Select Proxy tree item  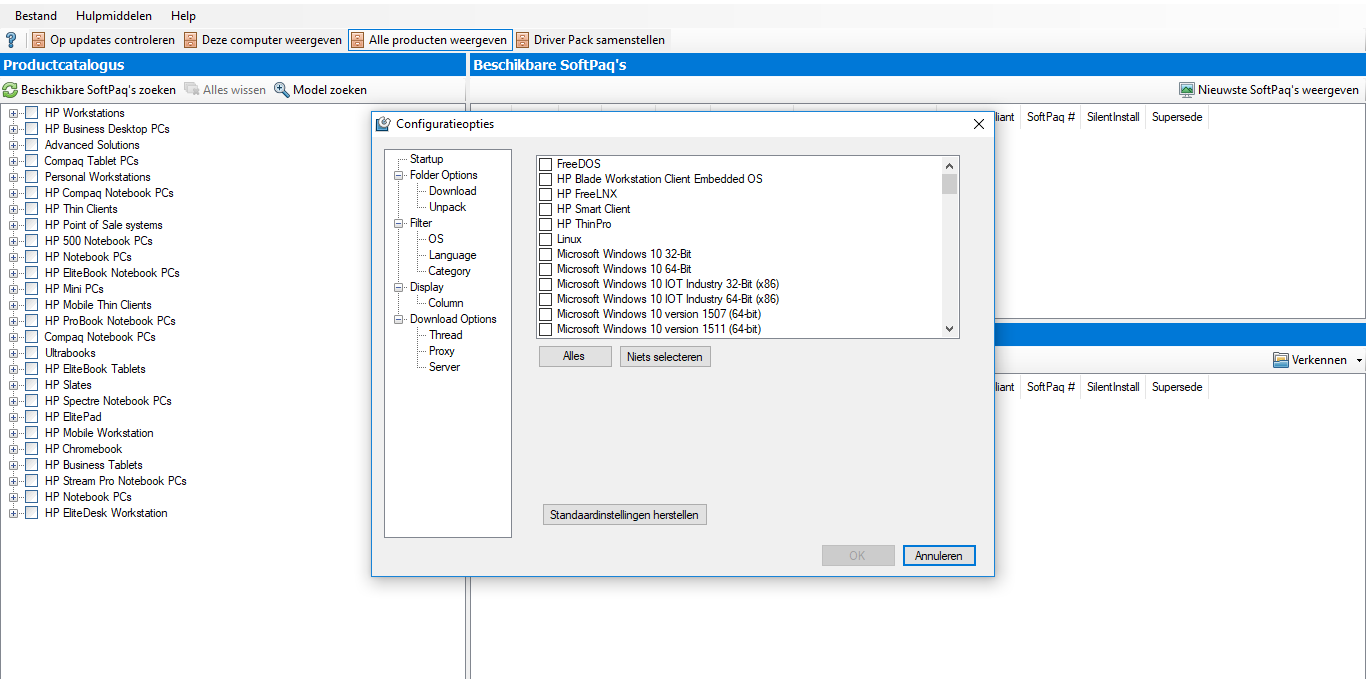[442, 351]
